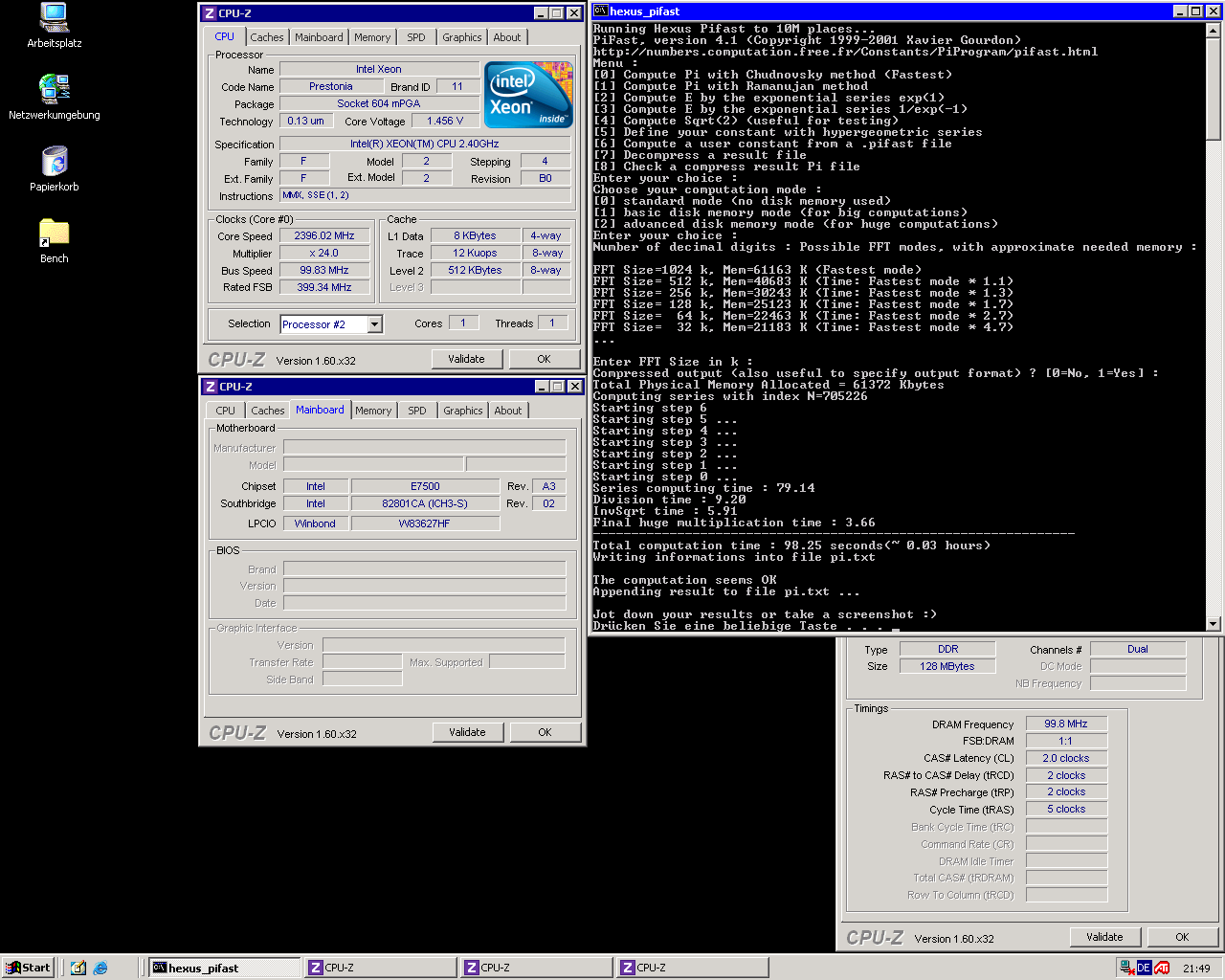Click the taskbar clock showing 21:49
1225x980 pixels.
coord(1196,968)
